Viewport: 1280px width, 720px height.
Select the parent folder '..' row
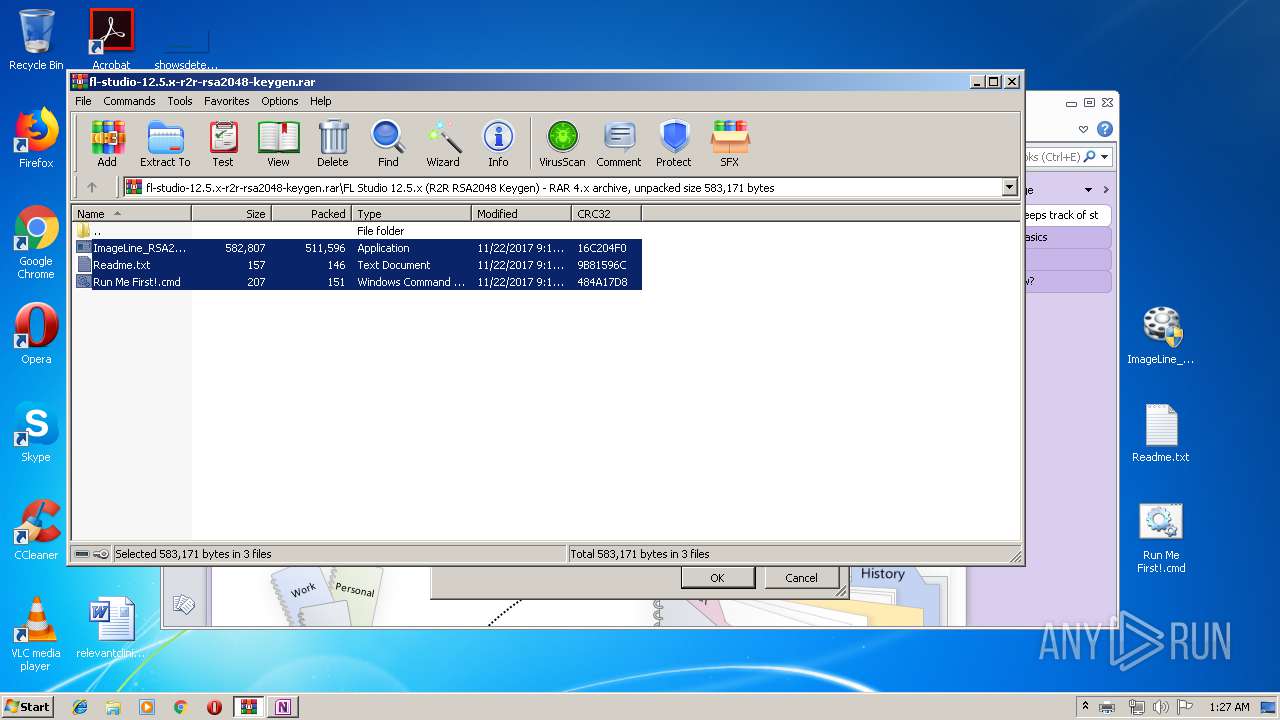(x=357, y=231)
